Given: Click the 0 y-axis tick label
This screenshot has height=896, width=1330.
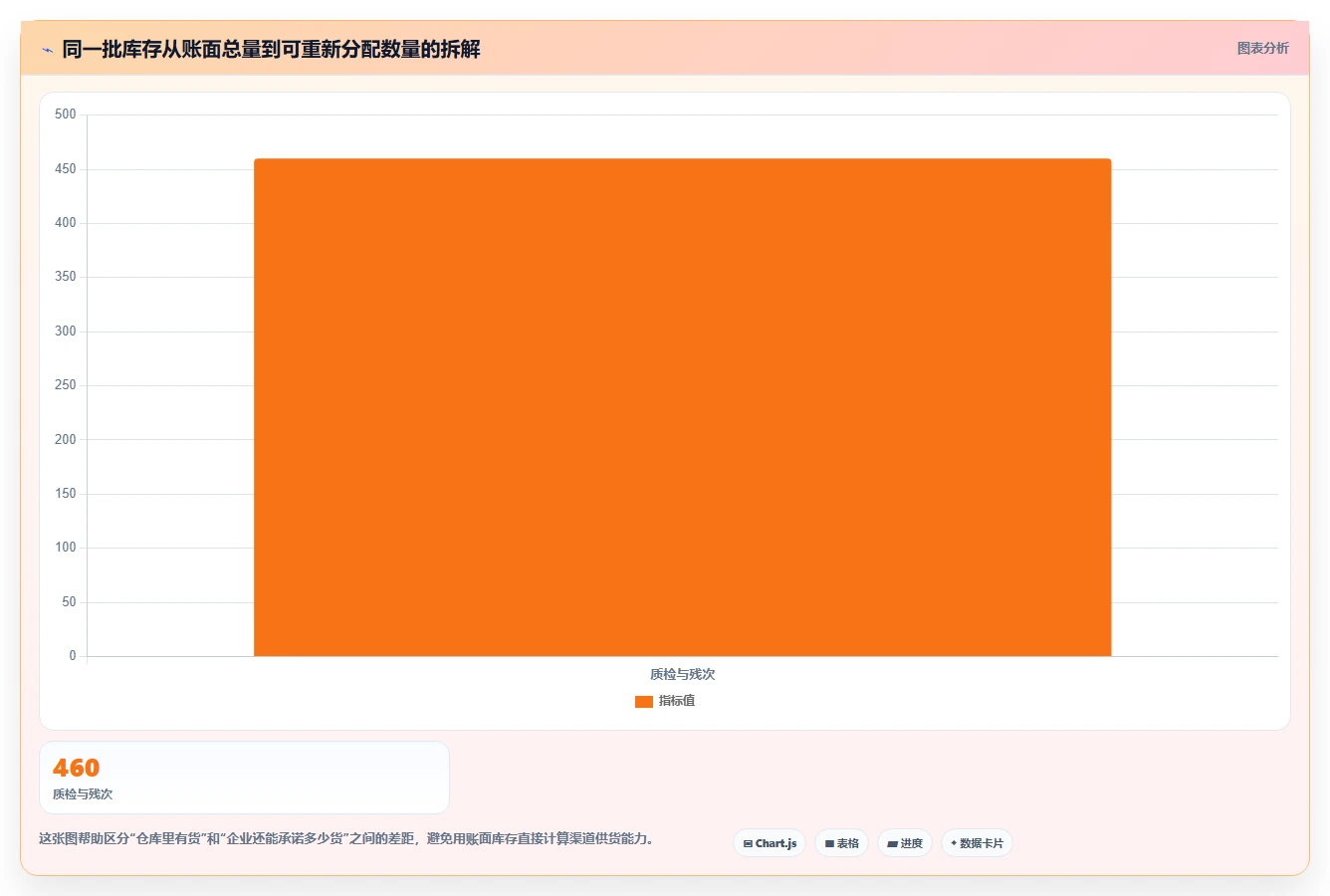Looking at the screenshot, I should coord(73,656).
